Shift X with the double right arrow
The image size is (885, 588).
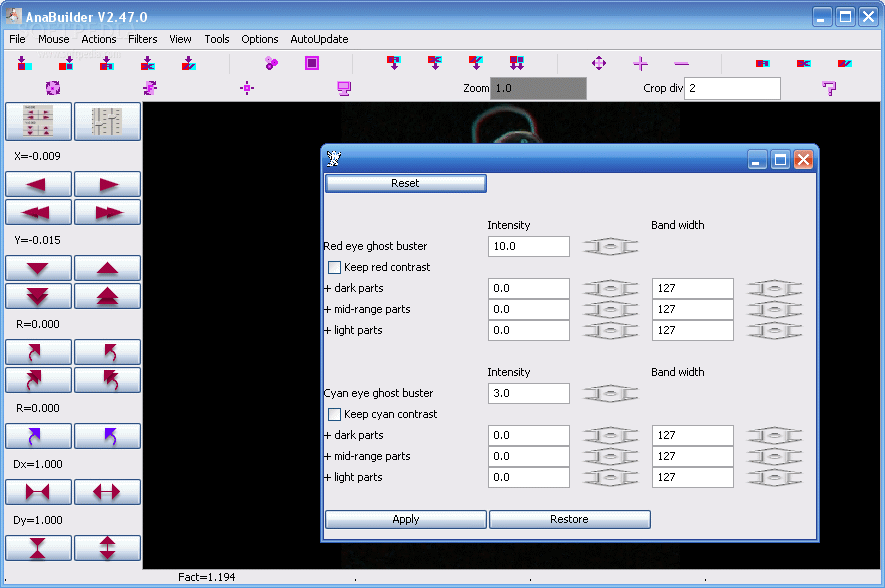tap(107, 212)
